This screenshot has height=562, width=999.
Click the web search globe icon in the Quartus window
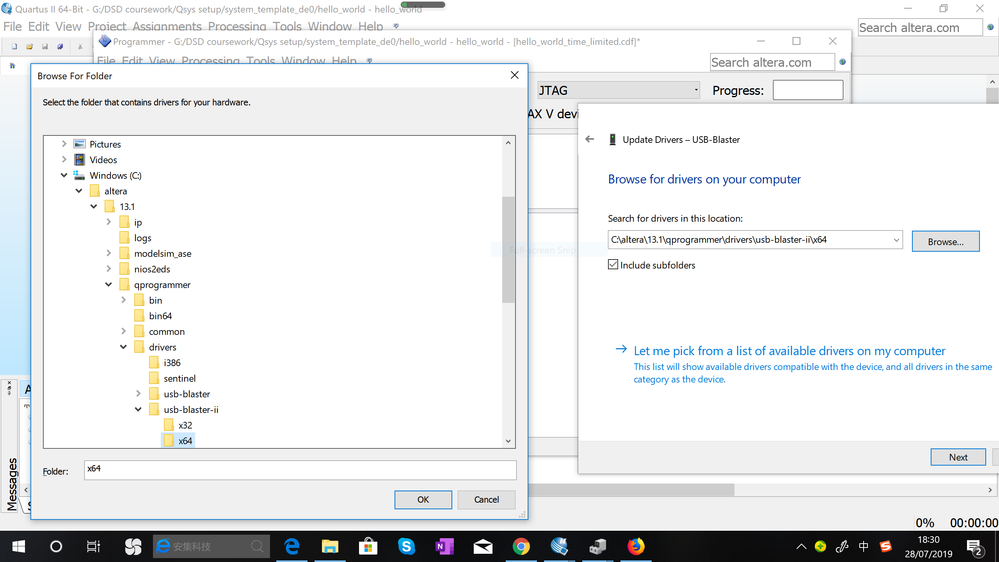[x=991, y=27]
